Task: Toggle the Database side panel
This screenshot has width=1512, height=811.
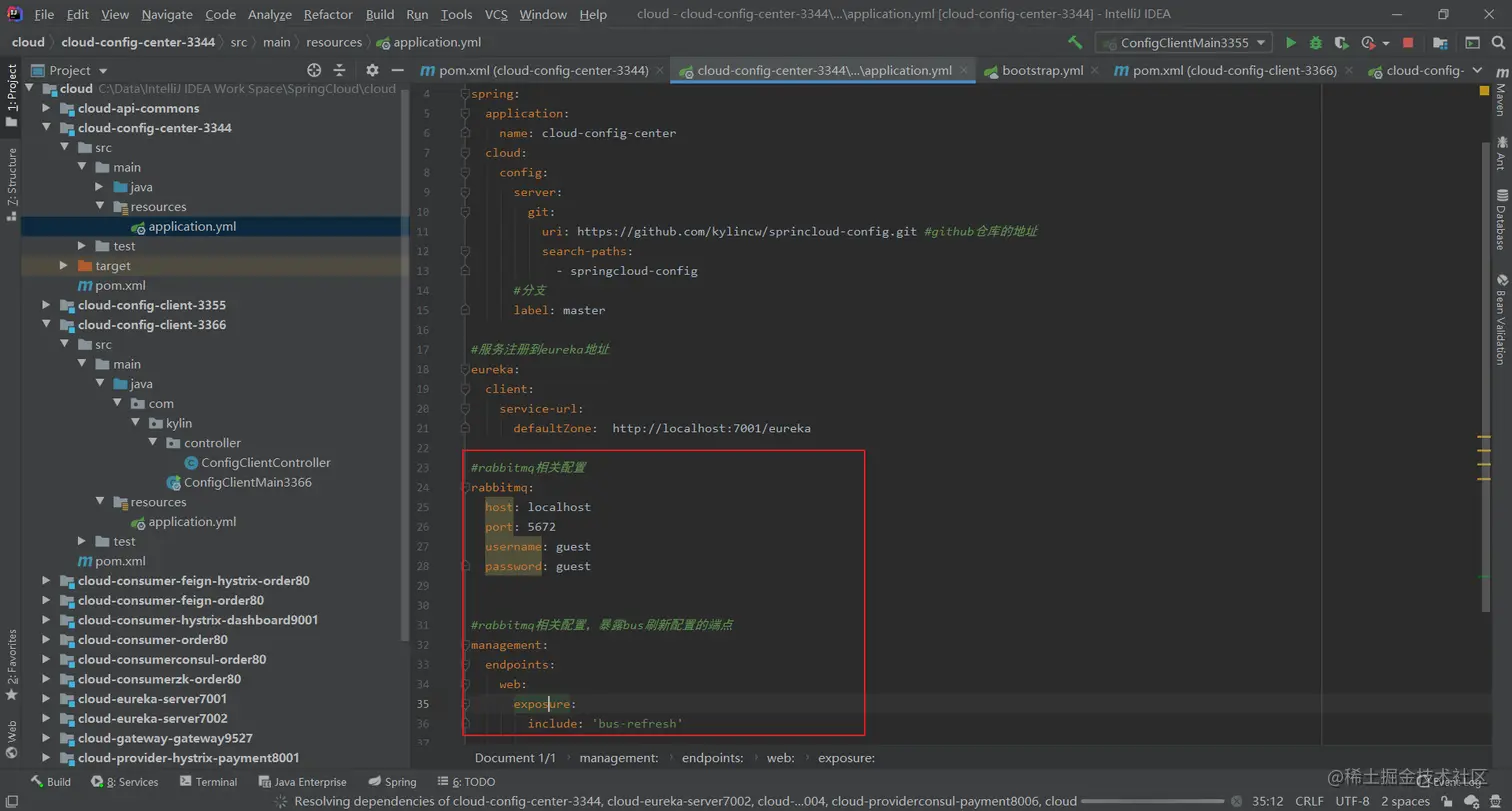Action: pyautogui.click(x=1501, y=220)
